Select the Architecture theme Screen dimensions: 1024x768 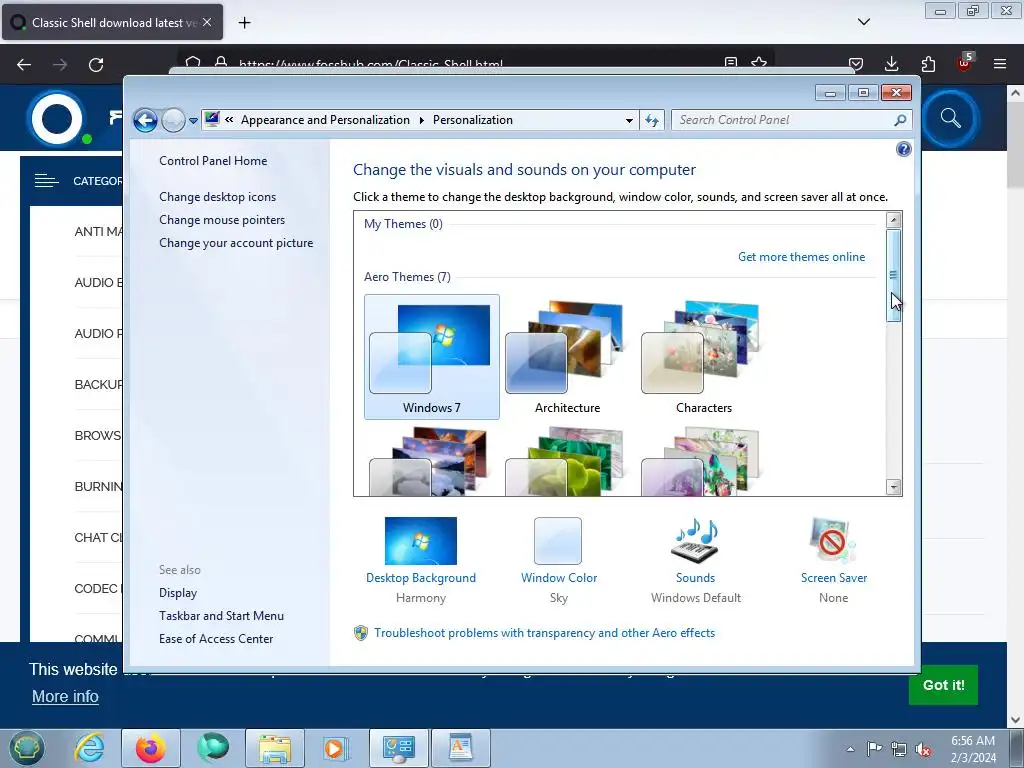tap(568, 357)
